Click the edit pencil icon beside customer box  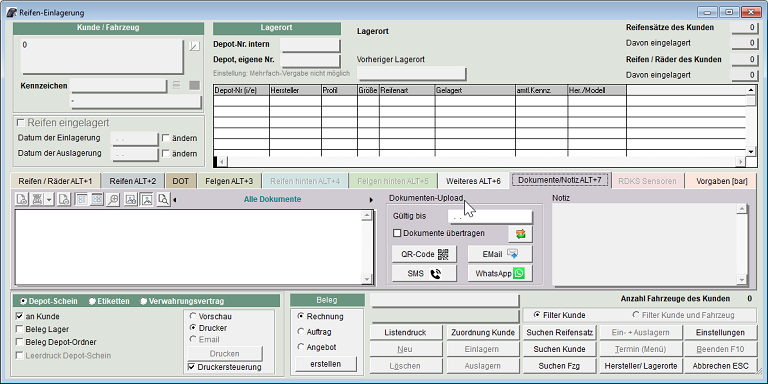pos(195,47)
